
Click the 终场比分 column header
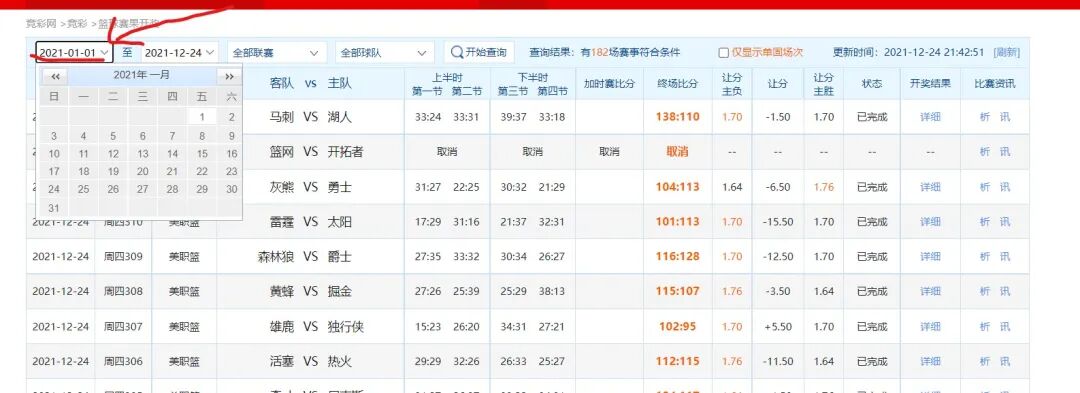(x=678, y=83)
